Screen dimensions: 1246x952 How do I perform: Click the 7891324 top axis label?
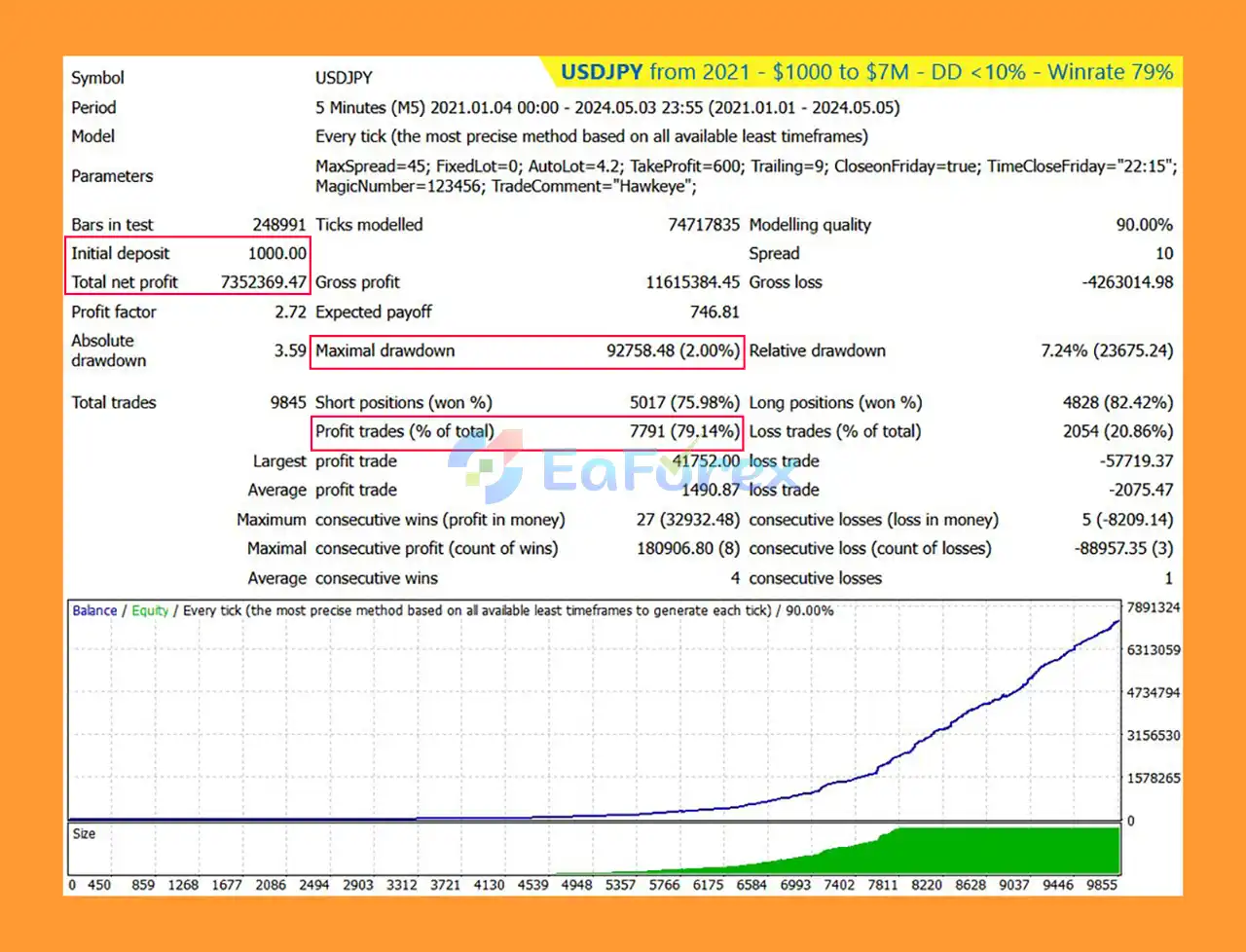pos(1153,607)
